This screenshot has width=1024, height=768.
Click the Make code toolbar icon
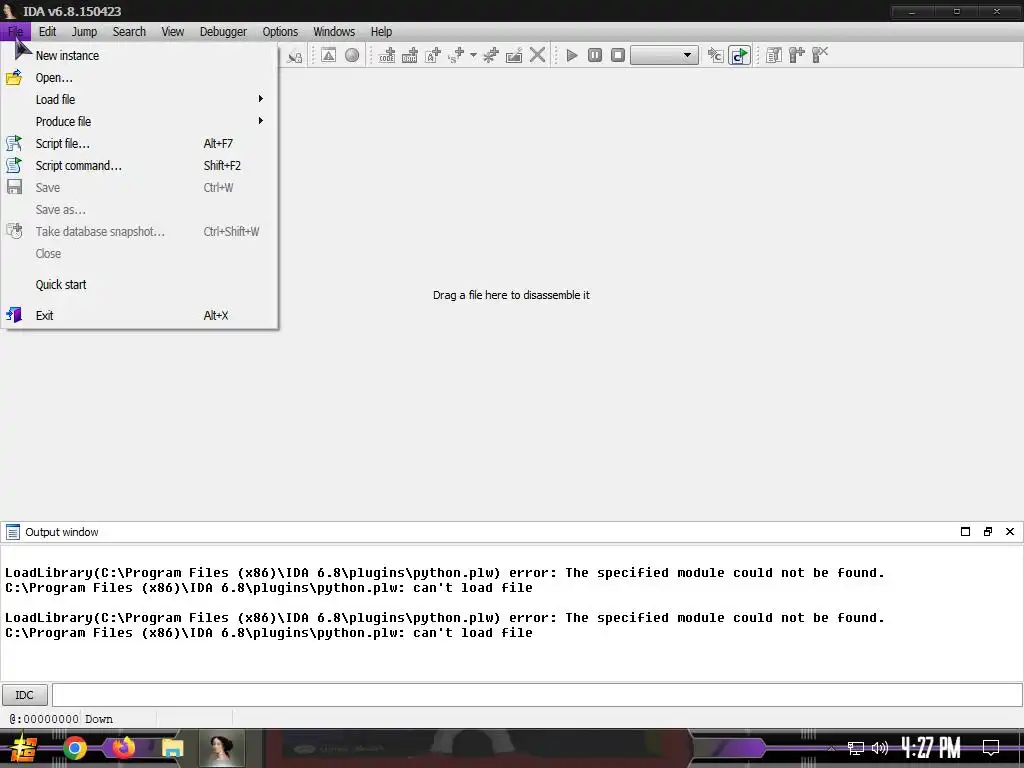(387, 56)
